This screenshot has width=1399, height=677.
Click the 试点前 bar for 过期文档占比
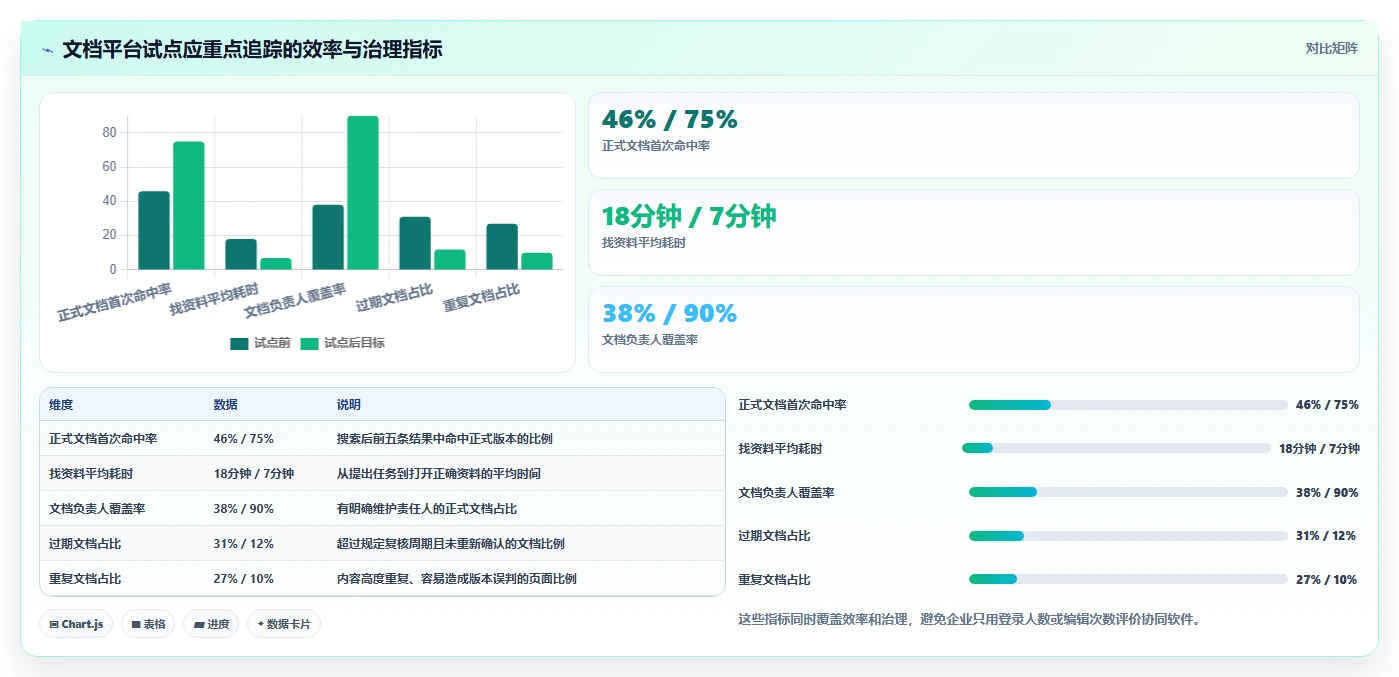(x=415, y=243)
